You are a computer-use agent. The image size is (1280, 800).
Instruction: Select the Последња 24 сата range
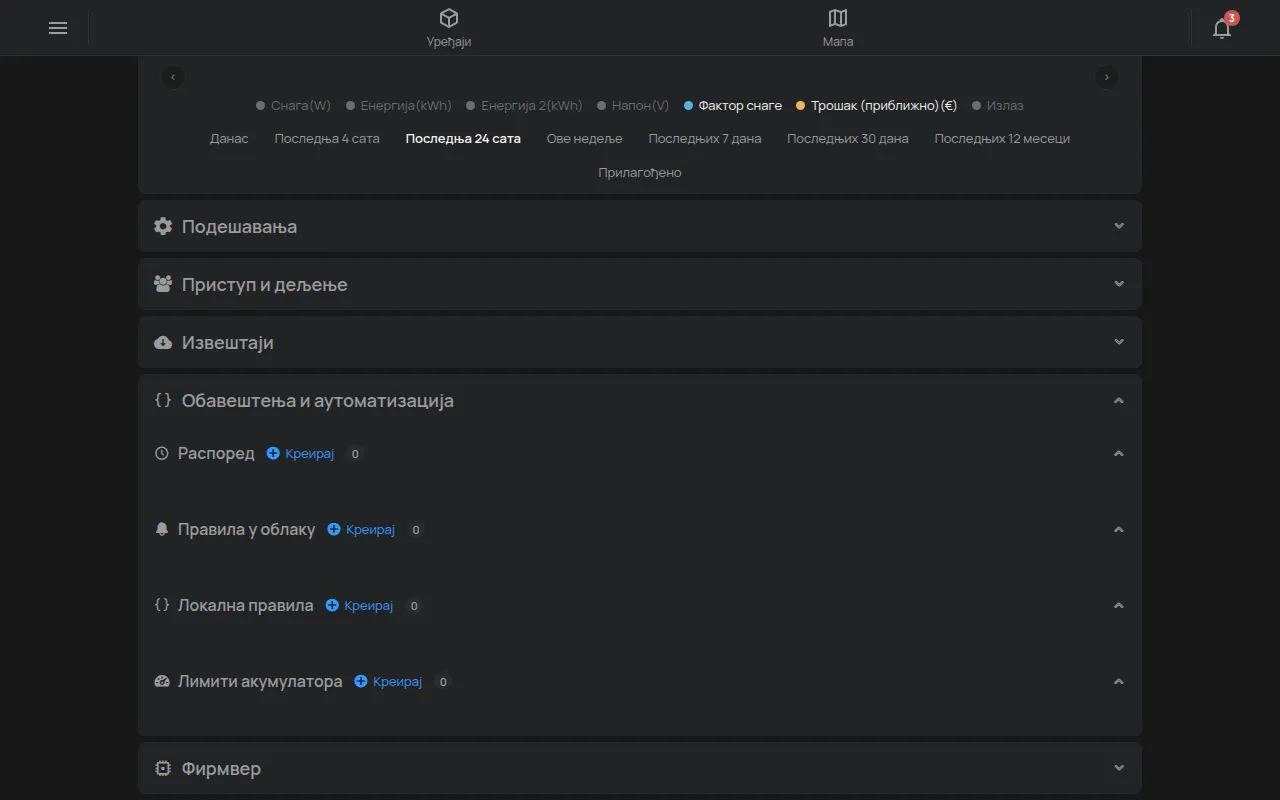[463, 139]
